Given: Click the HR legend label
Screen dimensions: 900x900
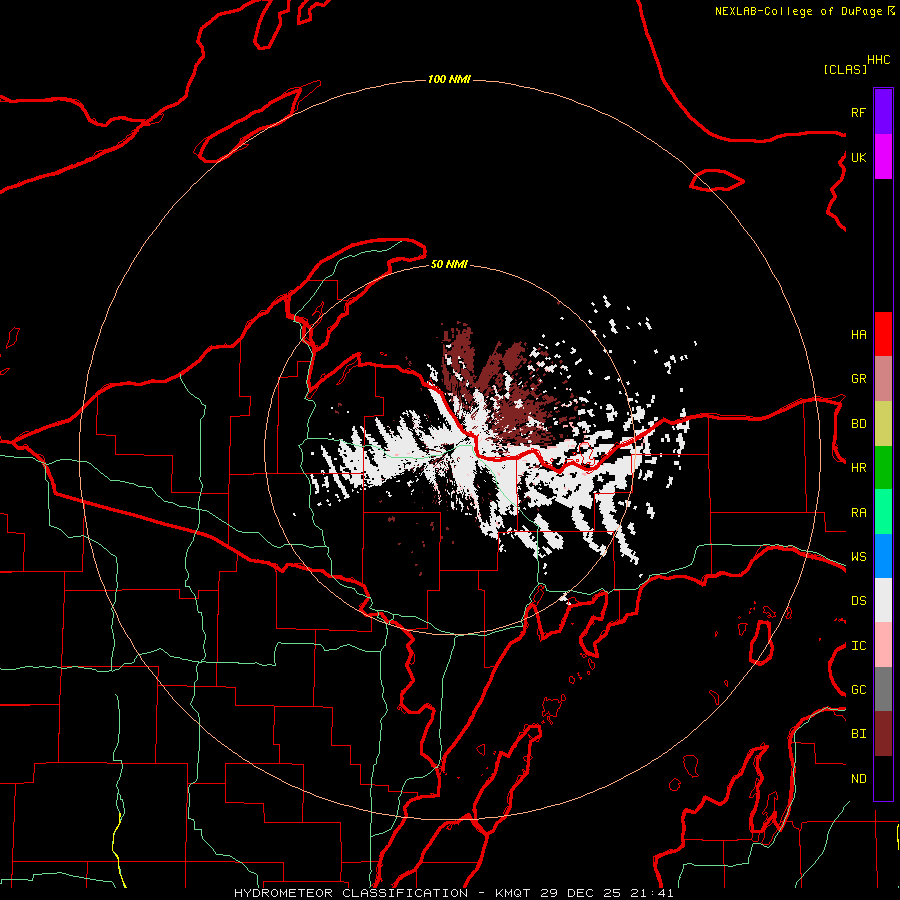Looking at the screenshot, I should click(858, 468).
